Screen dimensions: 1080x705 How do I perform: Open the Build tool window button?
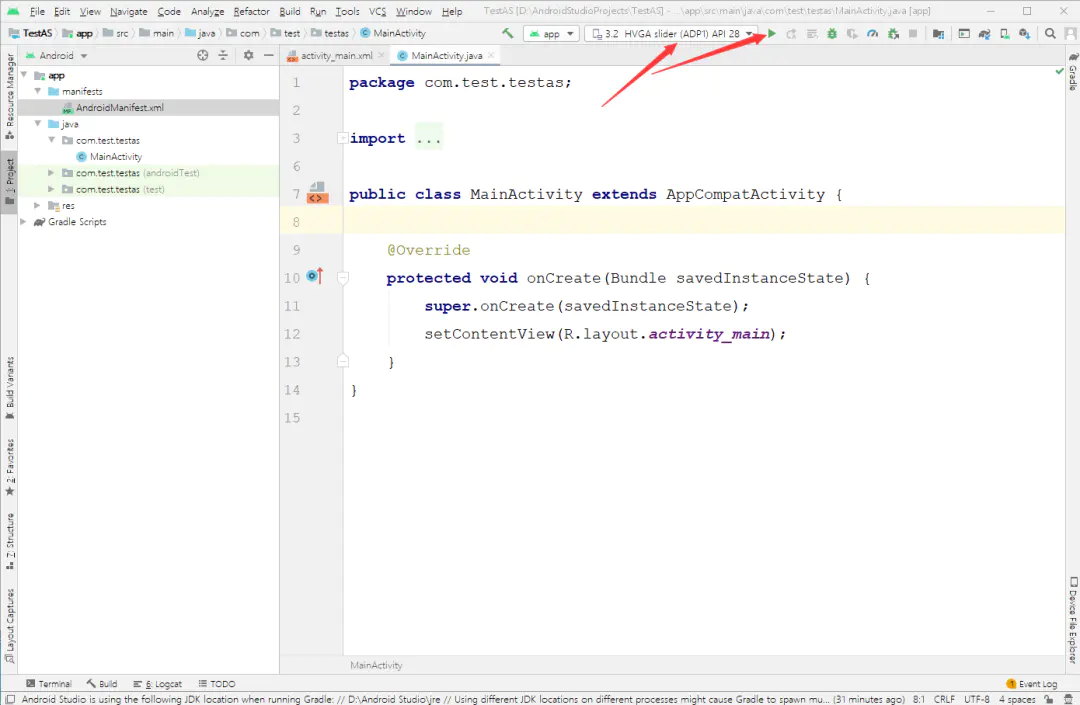(x=102, y=684)
